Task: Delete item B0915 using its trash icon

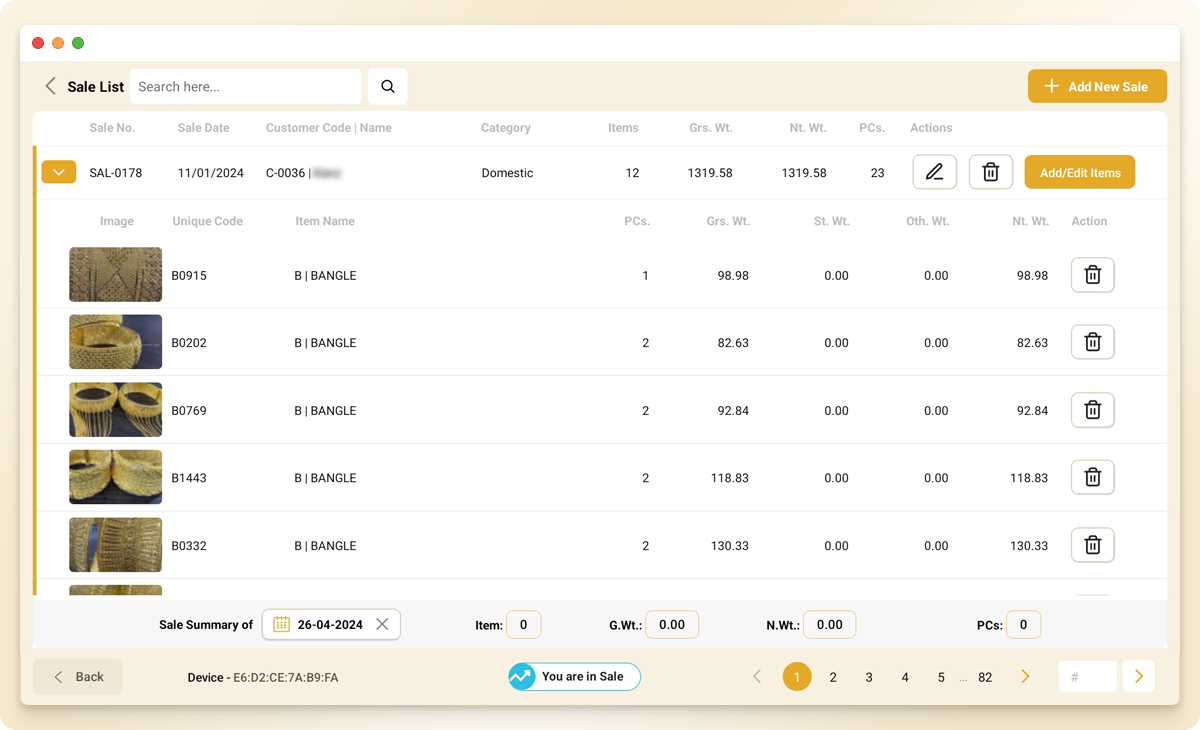Action: tap(1092, 275)
